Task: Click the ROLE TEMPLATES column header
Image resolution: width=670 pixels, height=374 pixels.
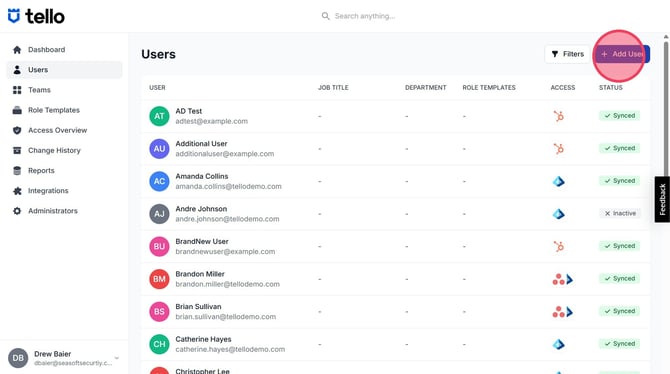Action: [x=489, y=88]
